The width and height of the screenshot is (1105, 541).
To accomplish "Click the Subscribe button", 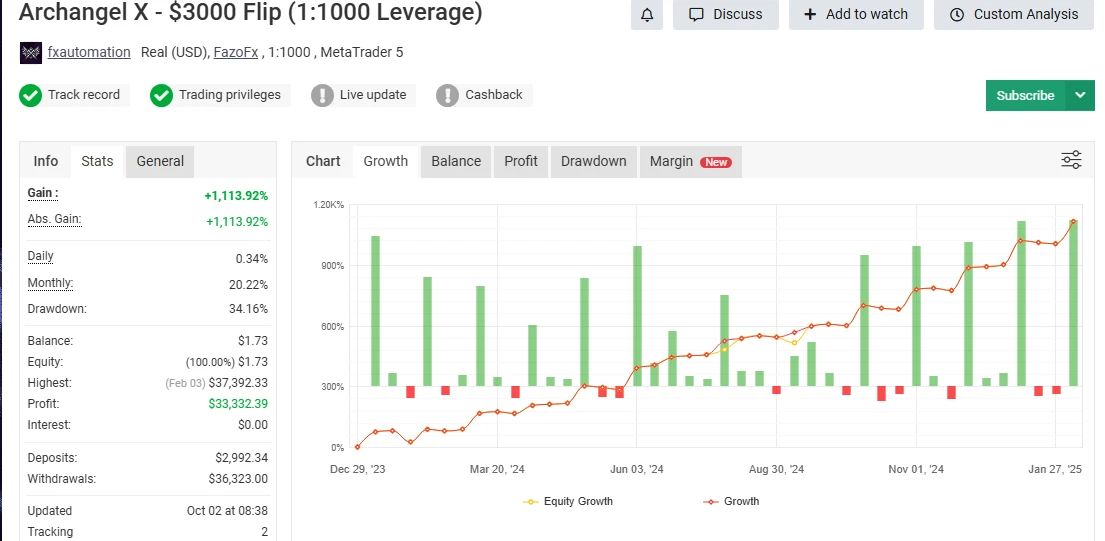I will (1025, 95).
